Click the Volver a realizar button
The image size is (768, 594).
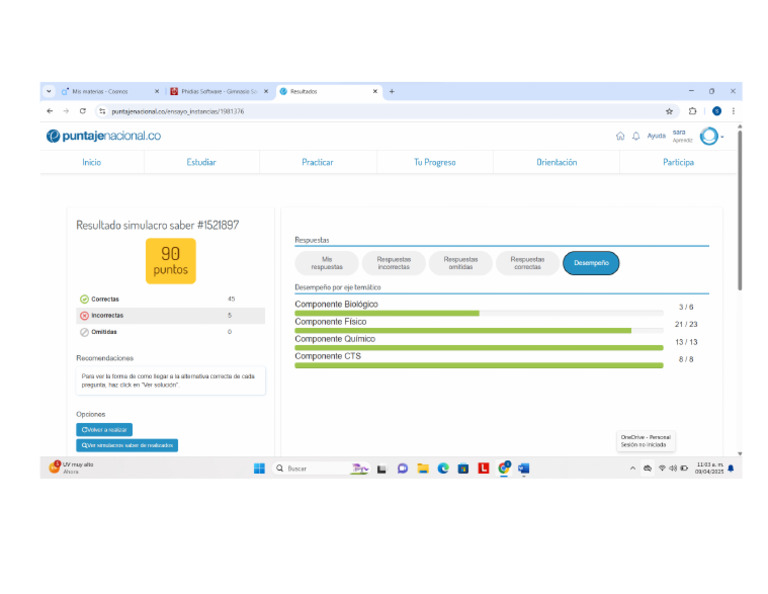(x=104, y=430)
